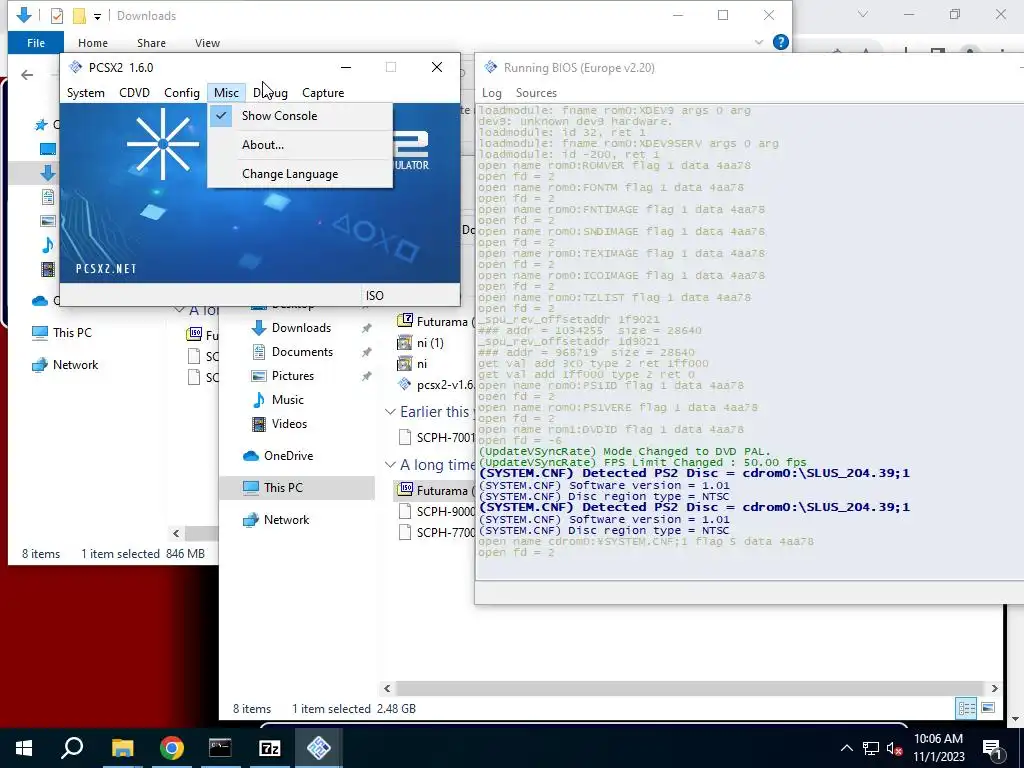The image size is (1024, 768).
Task: Click the Misc menu header
Action: (x=226, y=93)
